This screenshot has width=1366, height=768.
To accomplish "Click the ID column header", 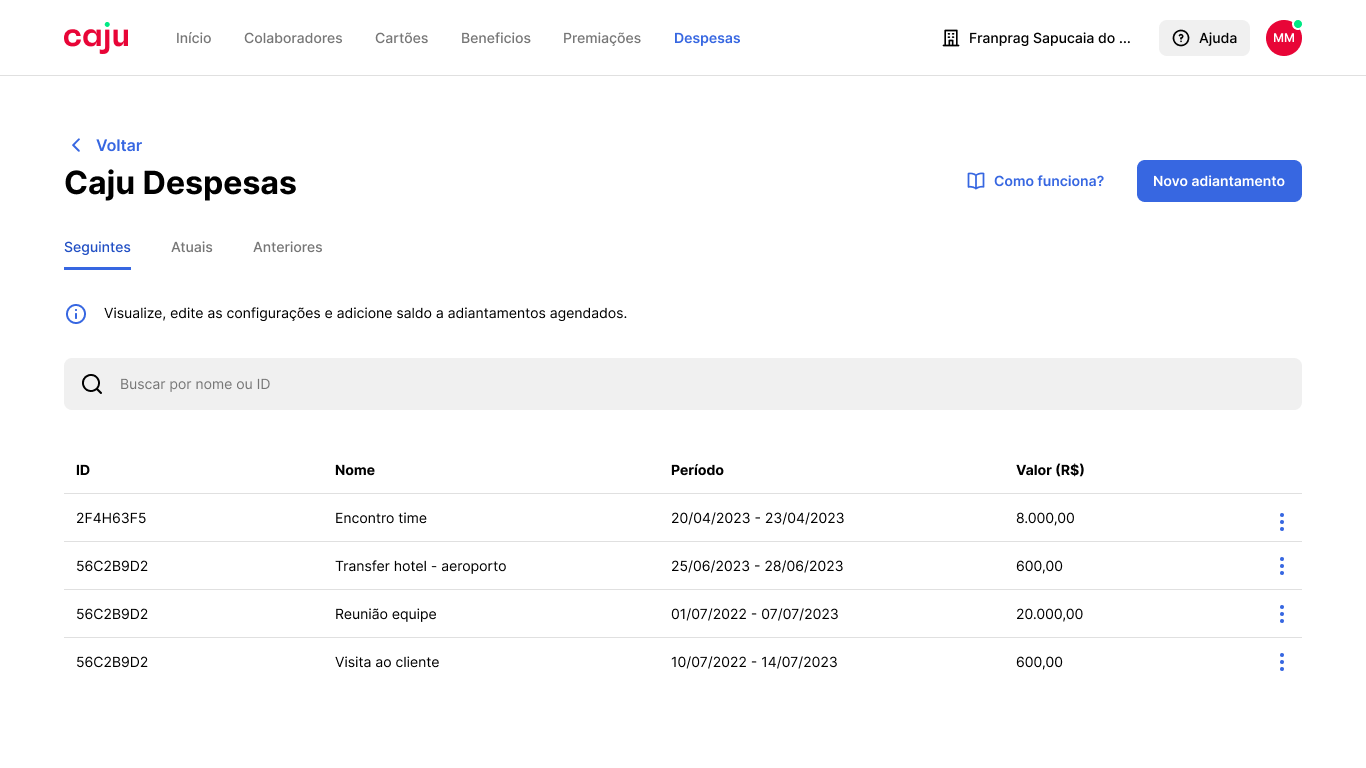I will tap(83, 470).
